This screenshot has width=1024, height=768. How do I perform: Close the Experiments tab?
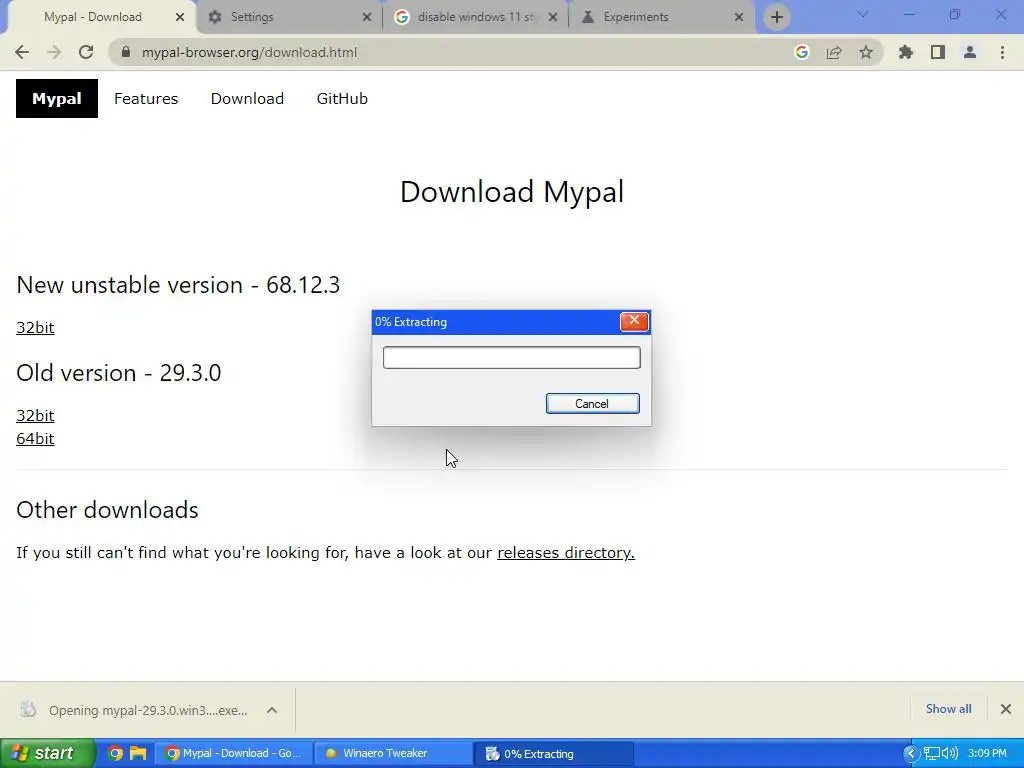tap(739, 17)
